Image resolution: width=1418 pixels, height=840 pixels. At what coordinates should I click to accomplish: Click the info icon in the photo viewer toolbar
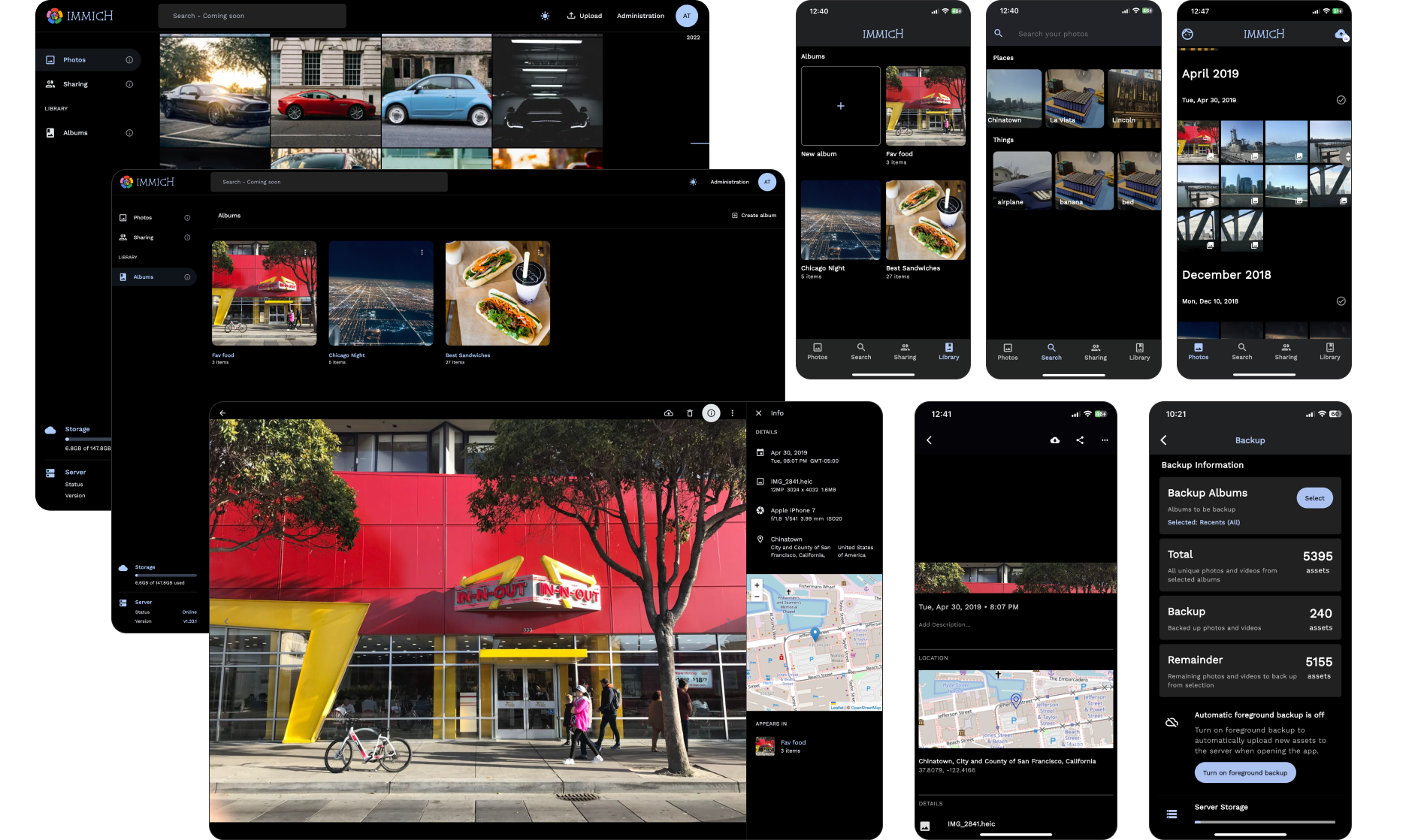(711, 413)
